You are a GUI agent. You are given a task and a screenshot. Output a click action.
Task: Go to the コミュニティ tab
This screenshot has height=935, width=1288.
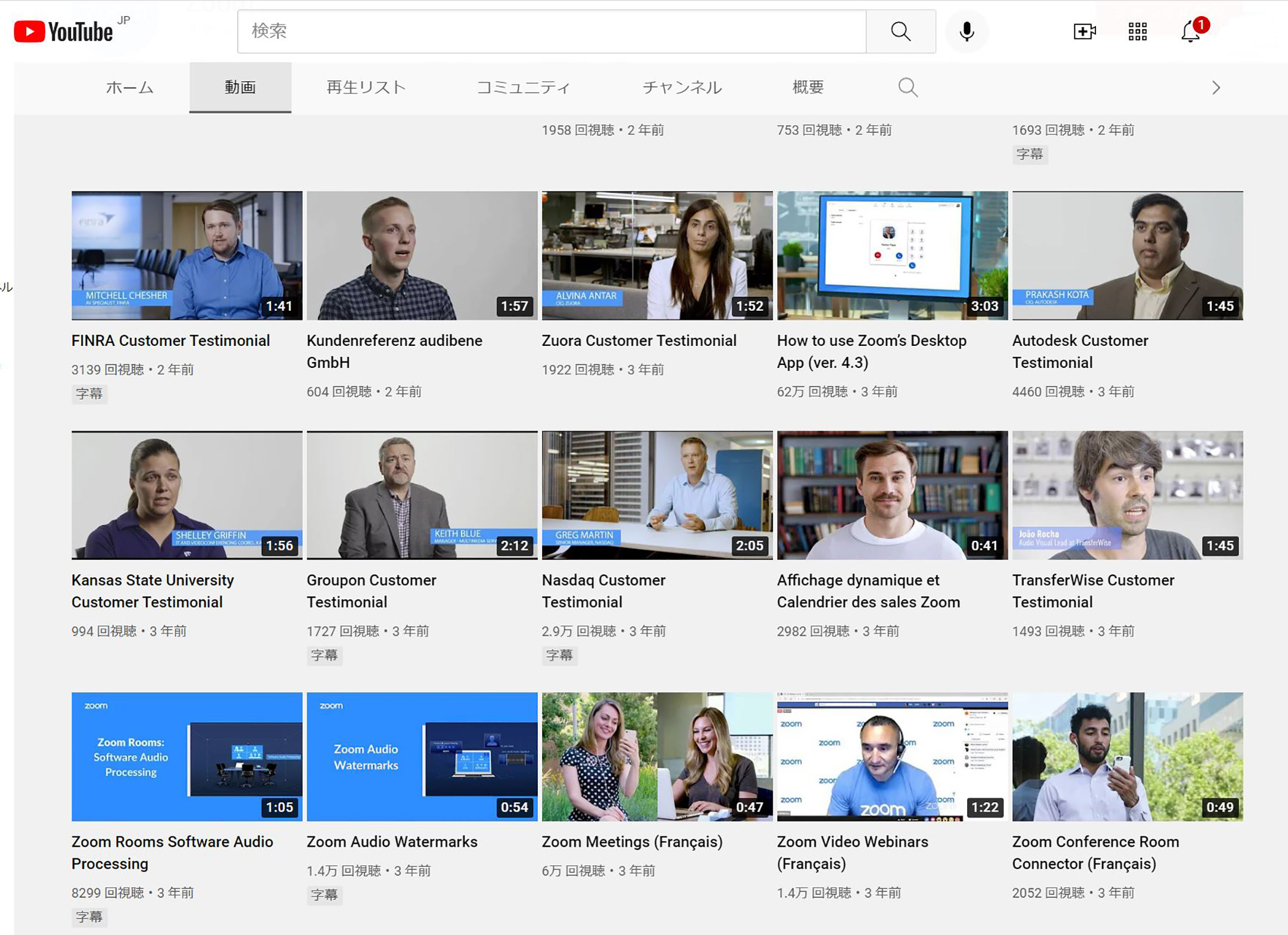coord(523,88)
